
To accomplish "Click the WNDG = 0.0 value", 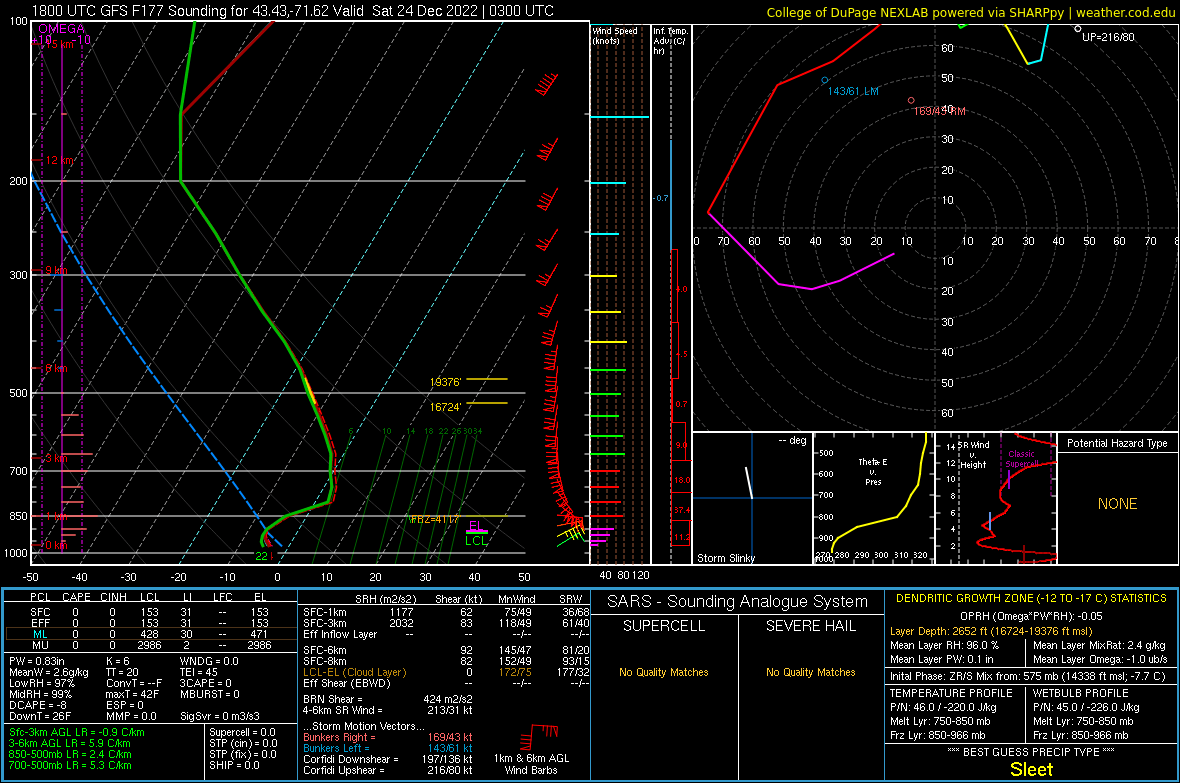I will click(209, 661).
